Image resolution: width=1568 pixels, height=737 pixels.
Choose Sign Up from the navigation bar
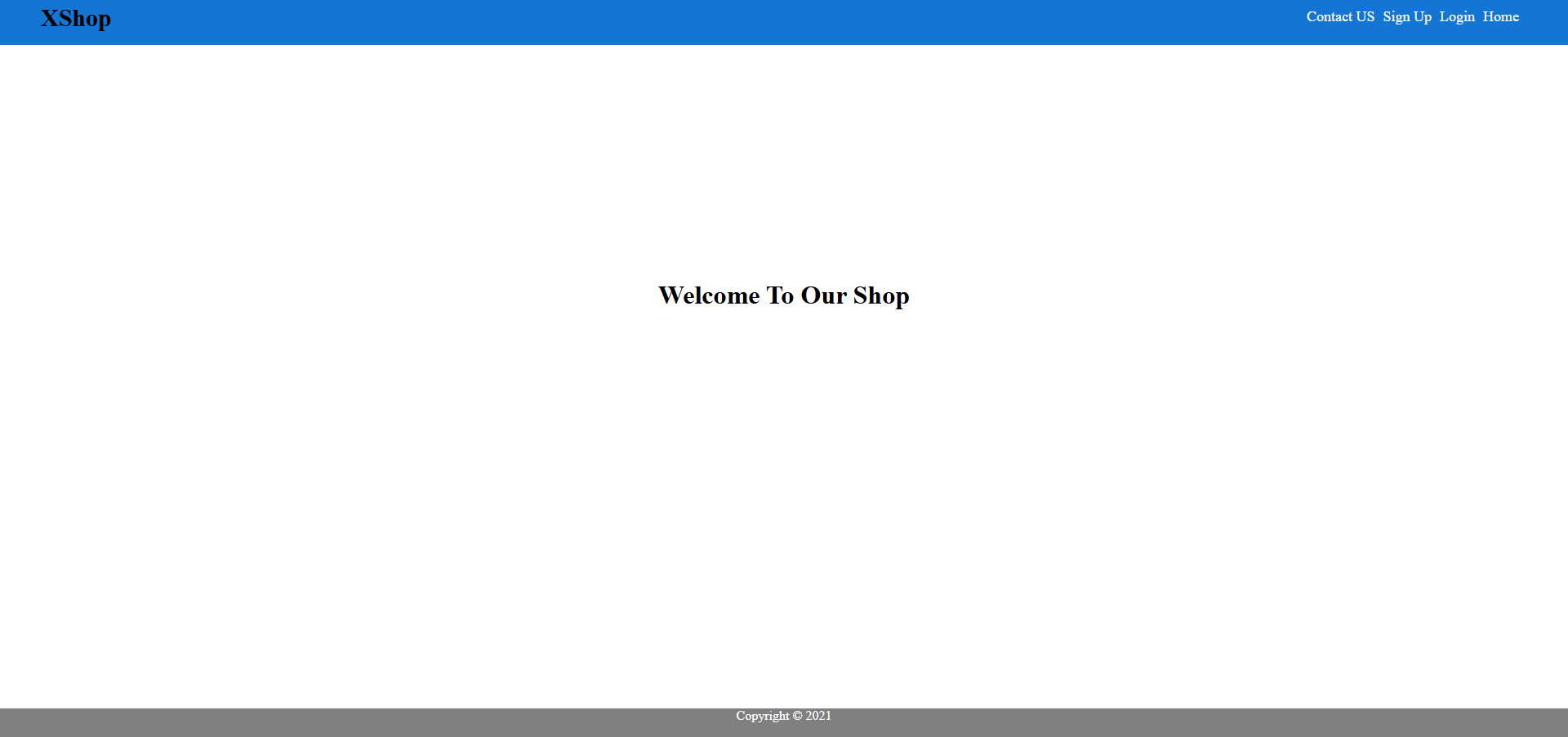[x=1407, y=16]
